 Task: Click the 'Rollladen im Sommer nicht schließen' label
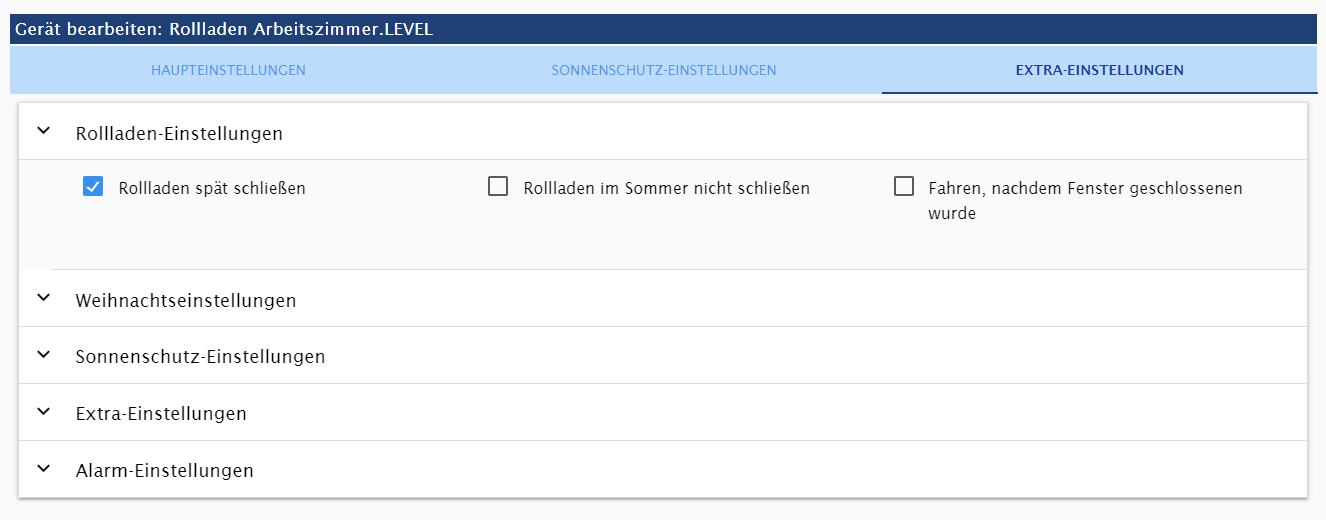[666, 188]
